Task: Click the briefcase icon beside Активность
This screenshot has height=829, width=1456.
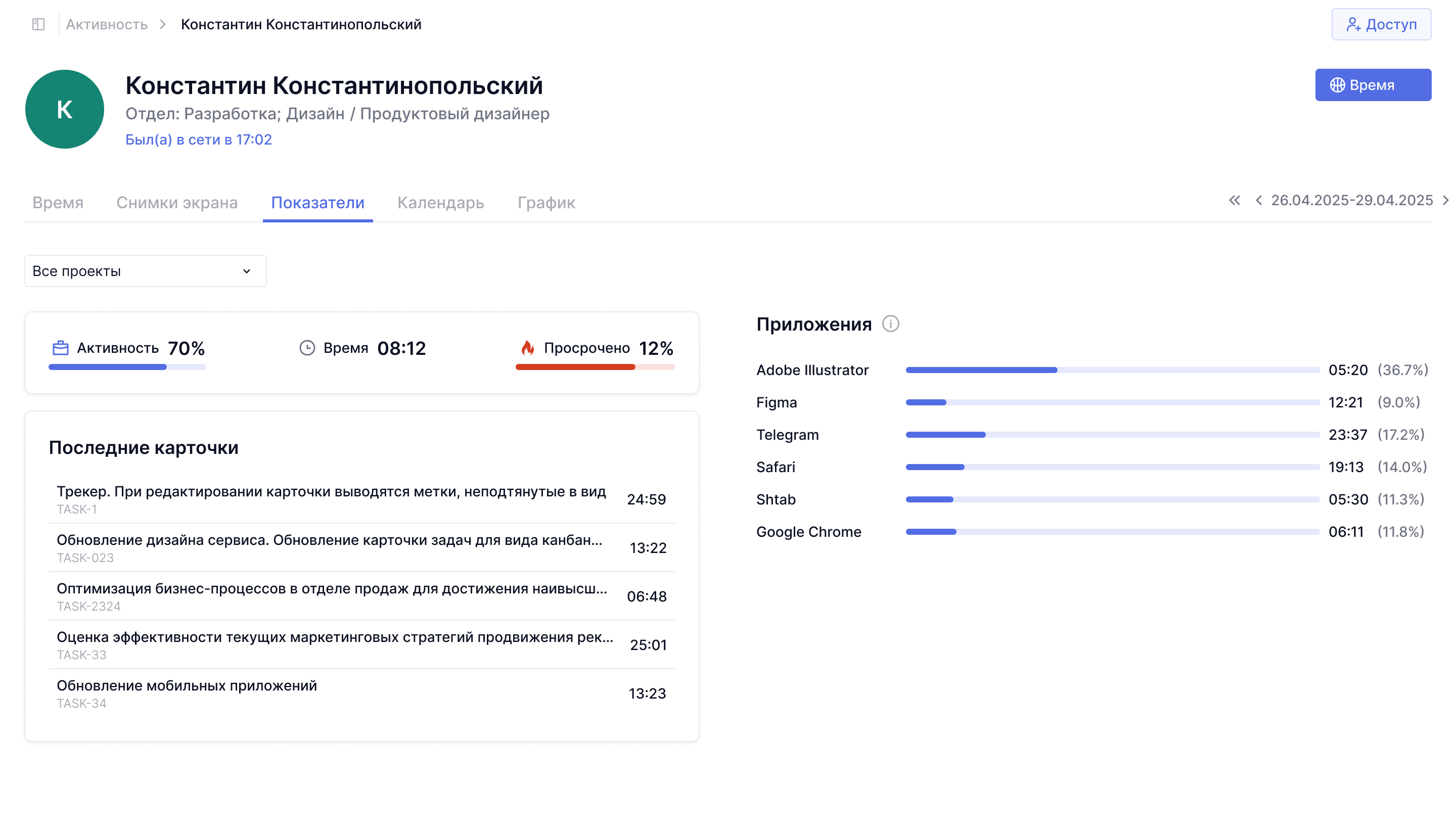Action: (x=60, y=348)
